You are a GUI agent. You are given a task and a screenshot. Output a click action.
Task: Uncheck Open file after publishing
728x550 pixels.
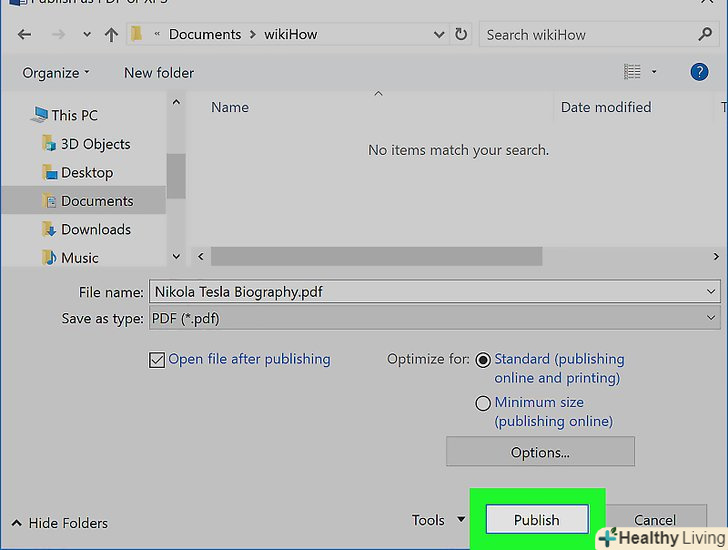[x=157, y=360]
